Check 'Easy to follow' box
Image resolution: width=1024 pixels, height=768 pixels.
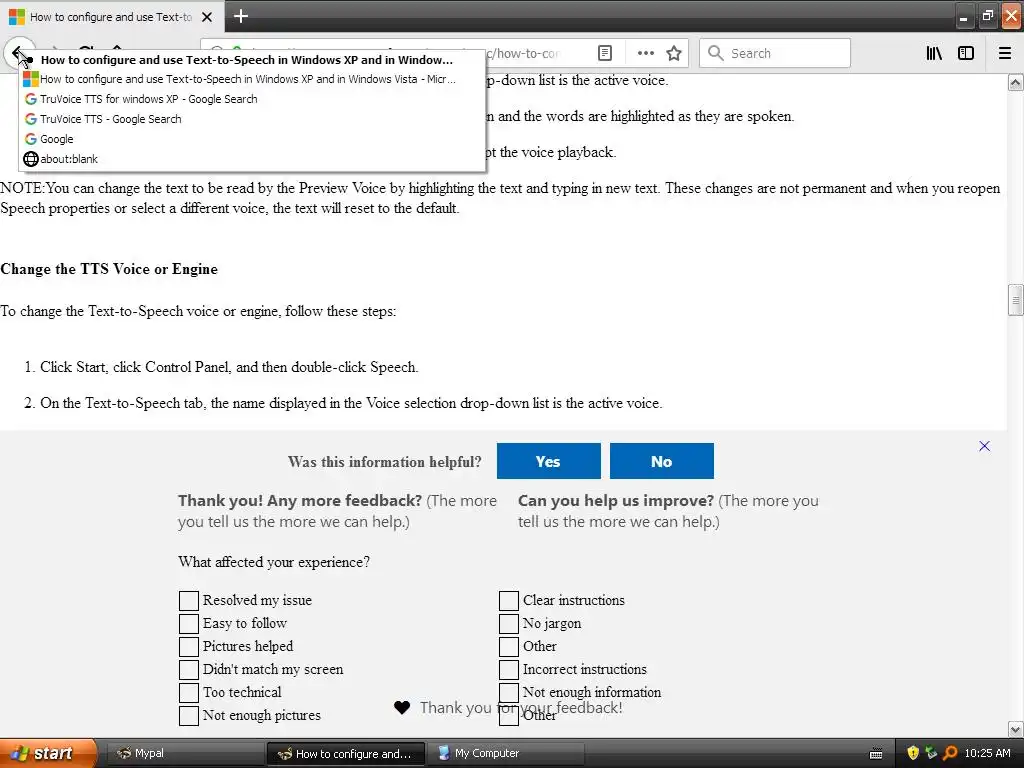(189, 623)
